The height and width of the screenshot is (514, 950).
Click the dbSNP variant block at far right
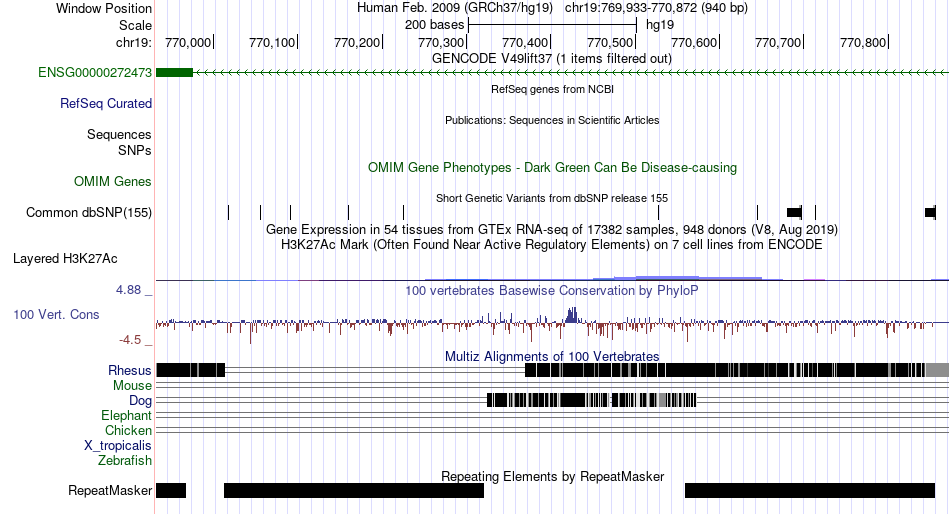pos(931,212)
